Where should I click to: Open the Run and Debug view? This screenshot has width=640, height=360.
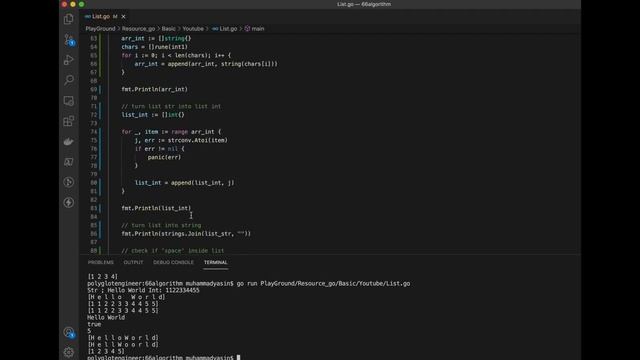point(69,60)
